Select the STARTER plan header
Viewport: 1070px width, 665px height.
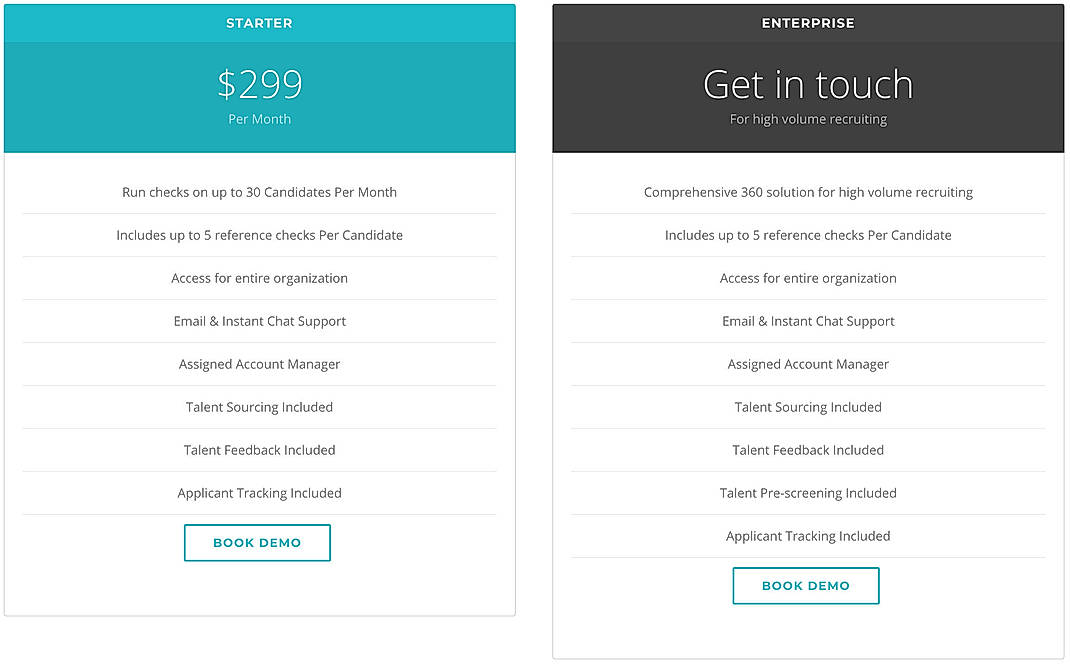[259, 22]
